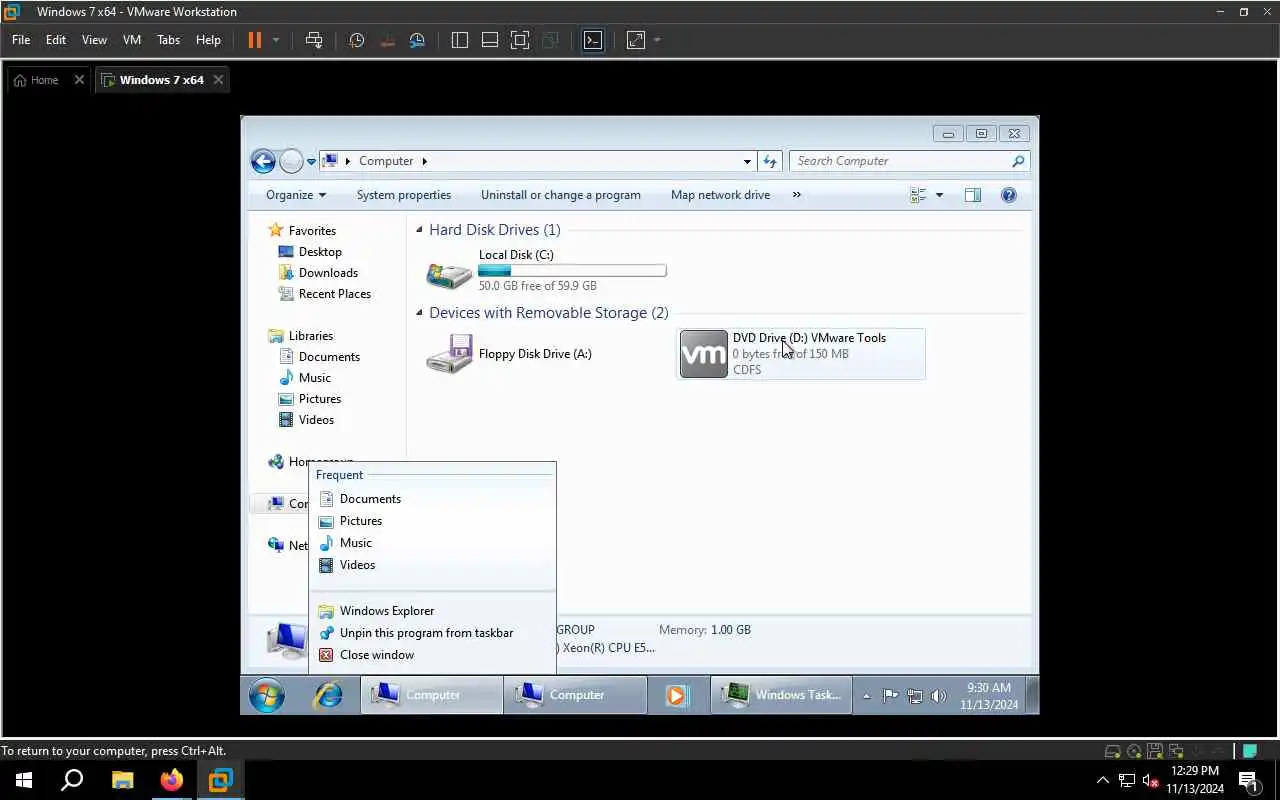Click System properties in command bar

pos(404,195)
